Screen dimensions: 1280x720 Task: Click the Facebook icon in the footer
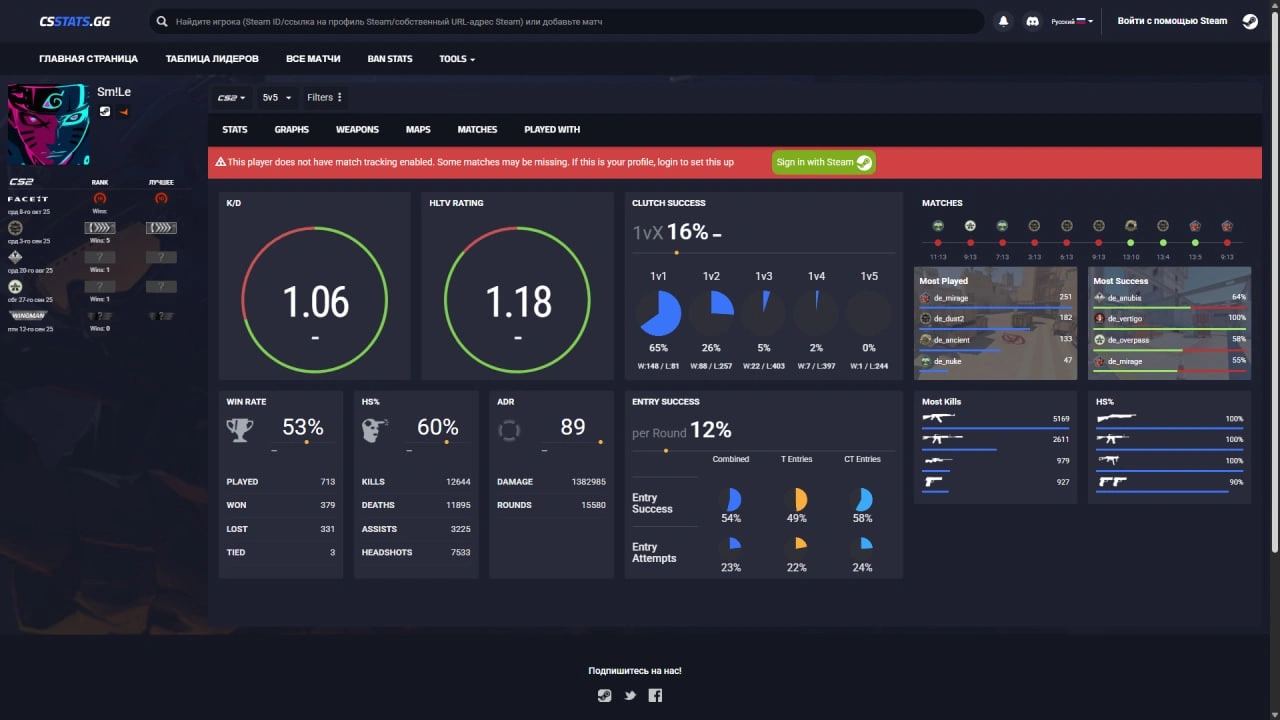(655, 695)
